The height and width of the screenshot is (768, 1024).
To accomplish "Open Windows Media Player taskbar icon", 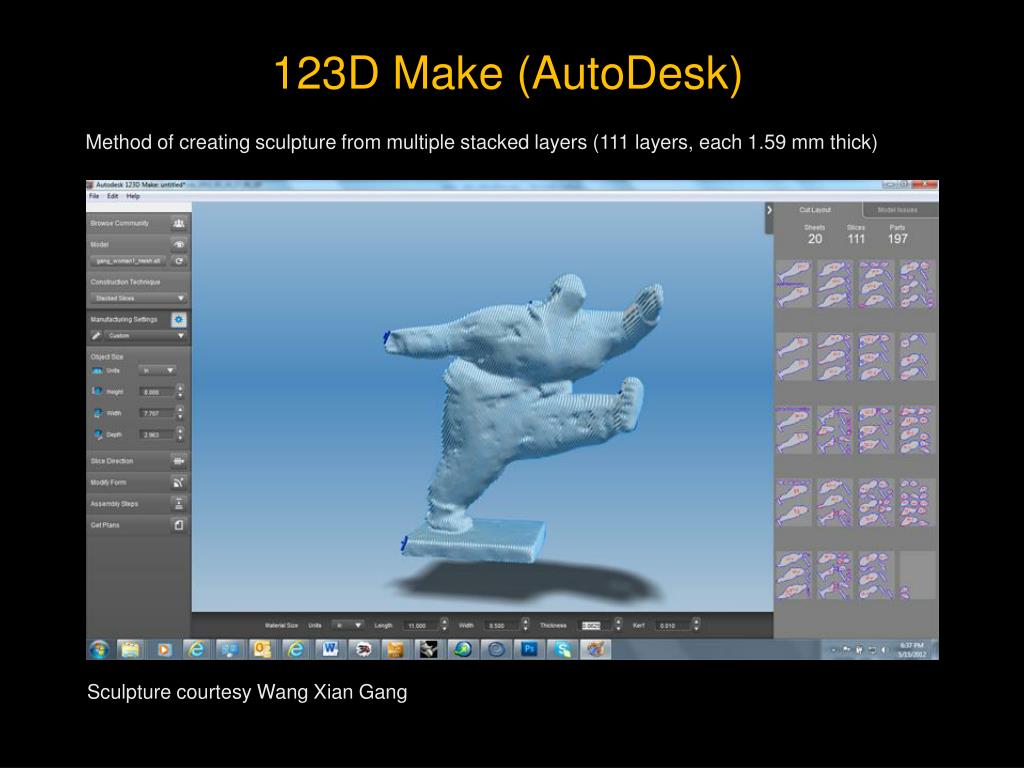I will click(x=163, y=649).
